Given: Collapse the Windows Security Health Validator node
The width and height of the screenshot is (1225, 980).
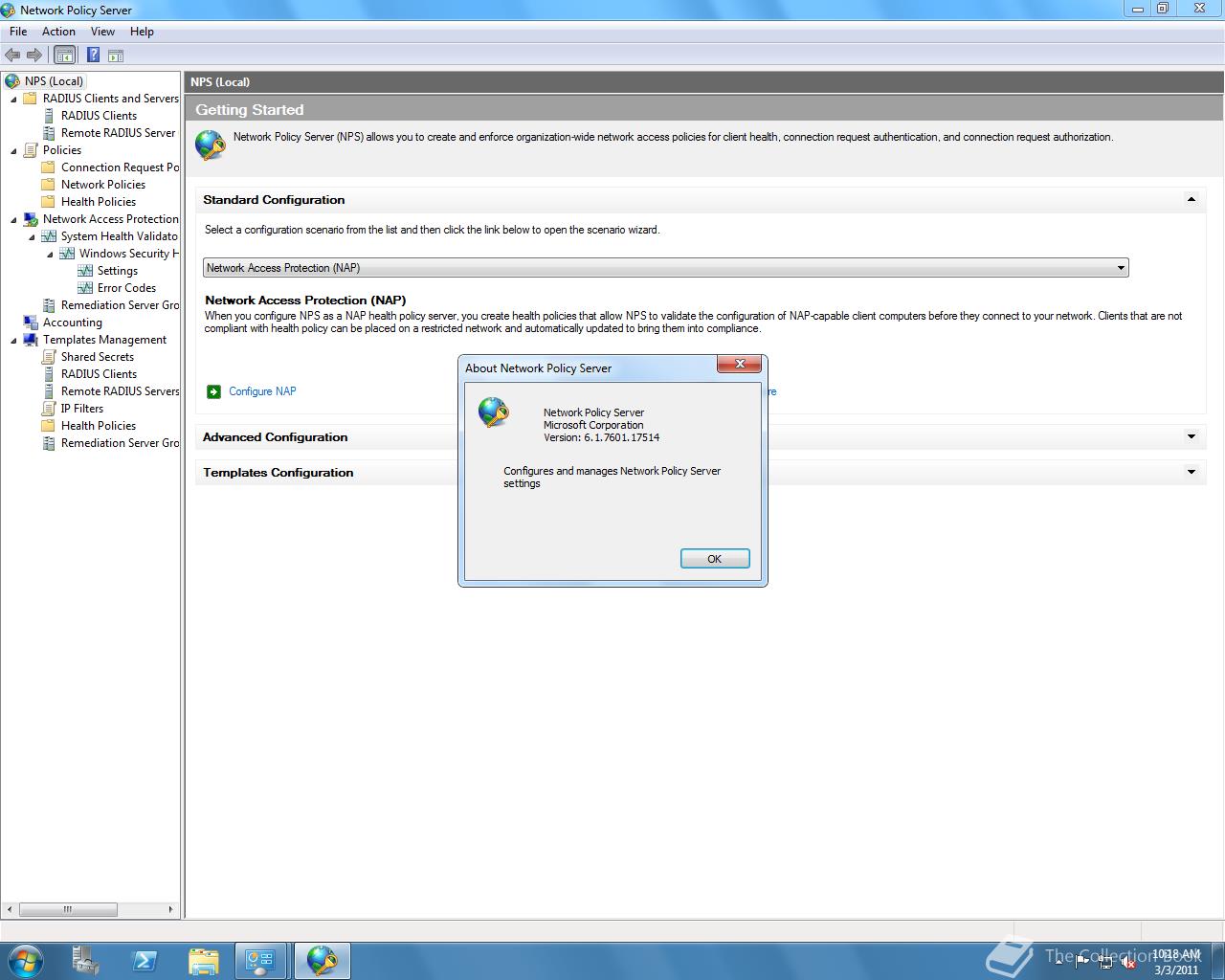Looking at the screenshot, I should (50, 254).
